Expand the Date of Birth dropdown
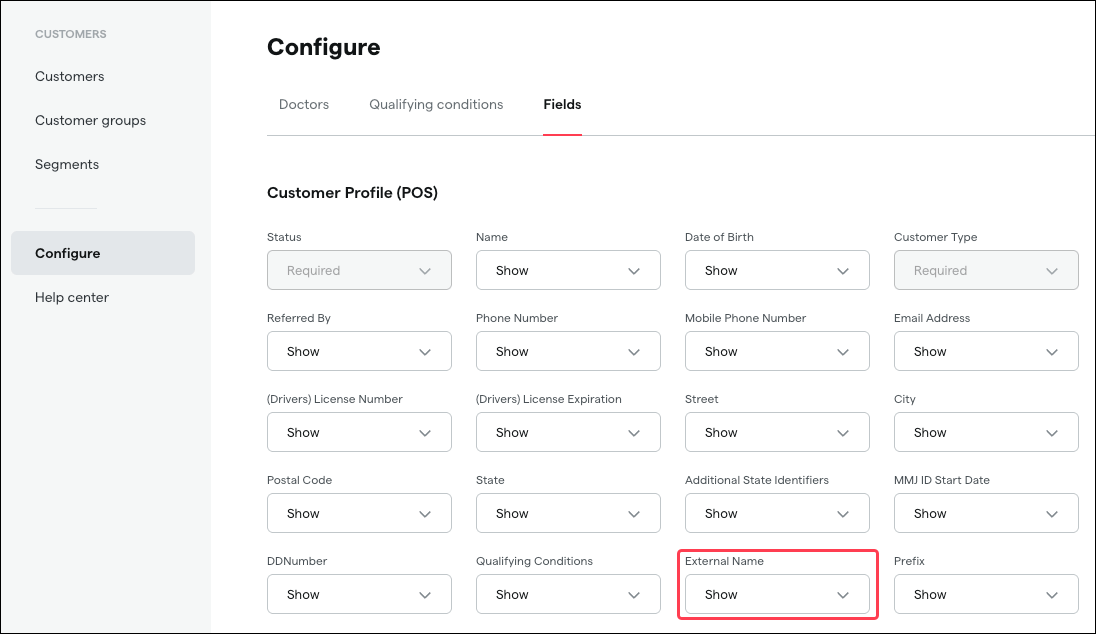This screenshot has height=634, width=1096. point(777,270)
